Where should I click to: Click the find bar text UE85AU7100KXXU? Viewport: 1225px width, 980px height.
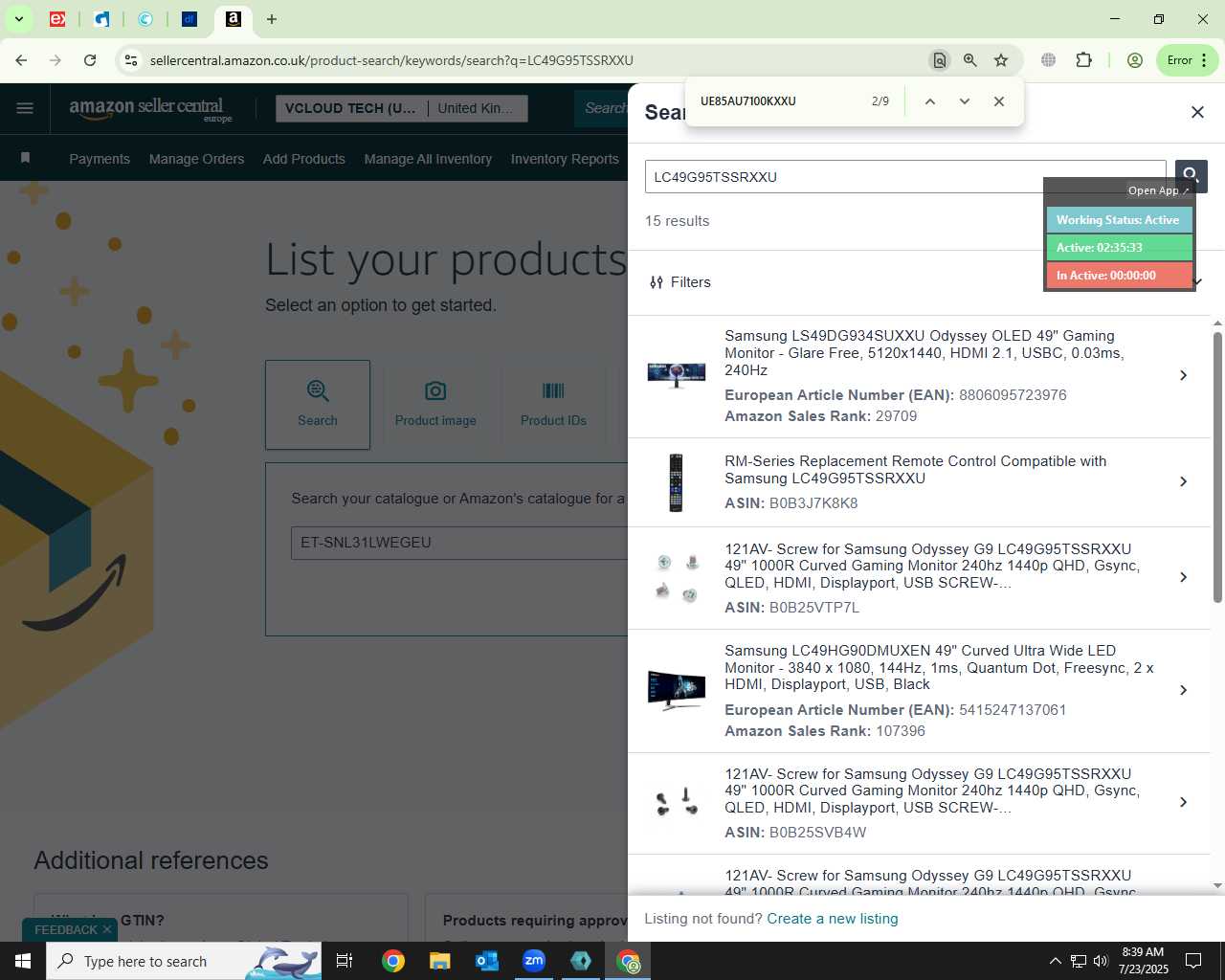[748, 101]
